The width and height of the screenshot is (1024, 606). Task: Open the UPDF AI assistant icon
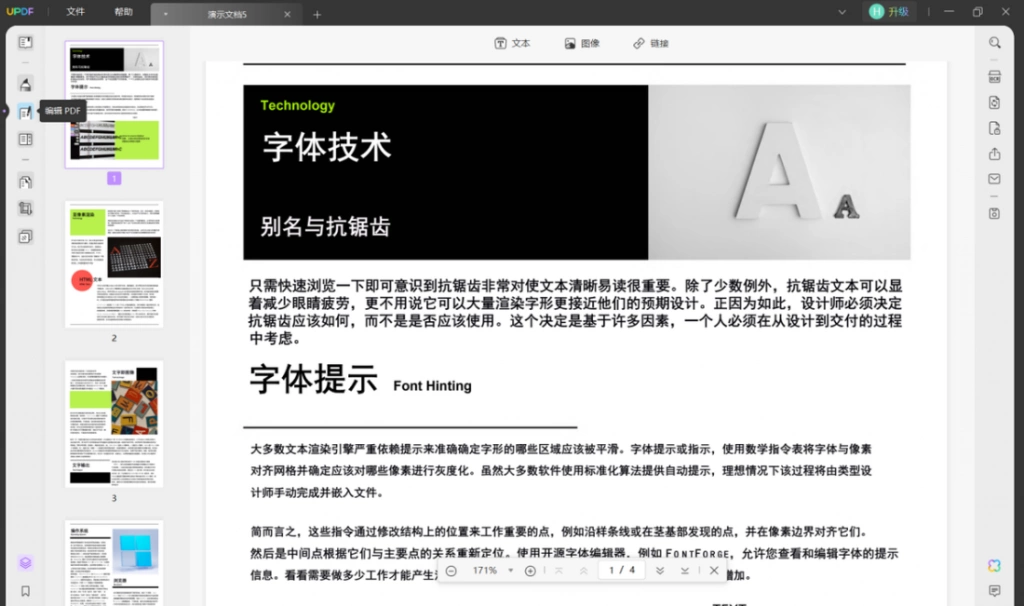click(x=994, y=566)
